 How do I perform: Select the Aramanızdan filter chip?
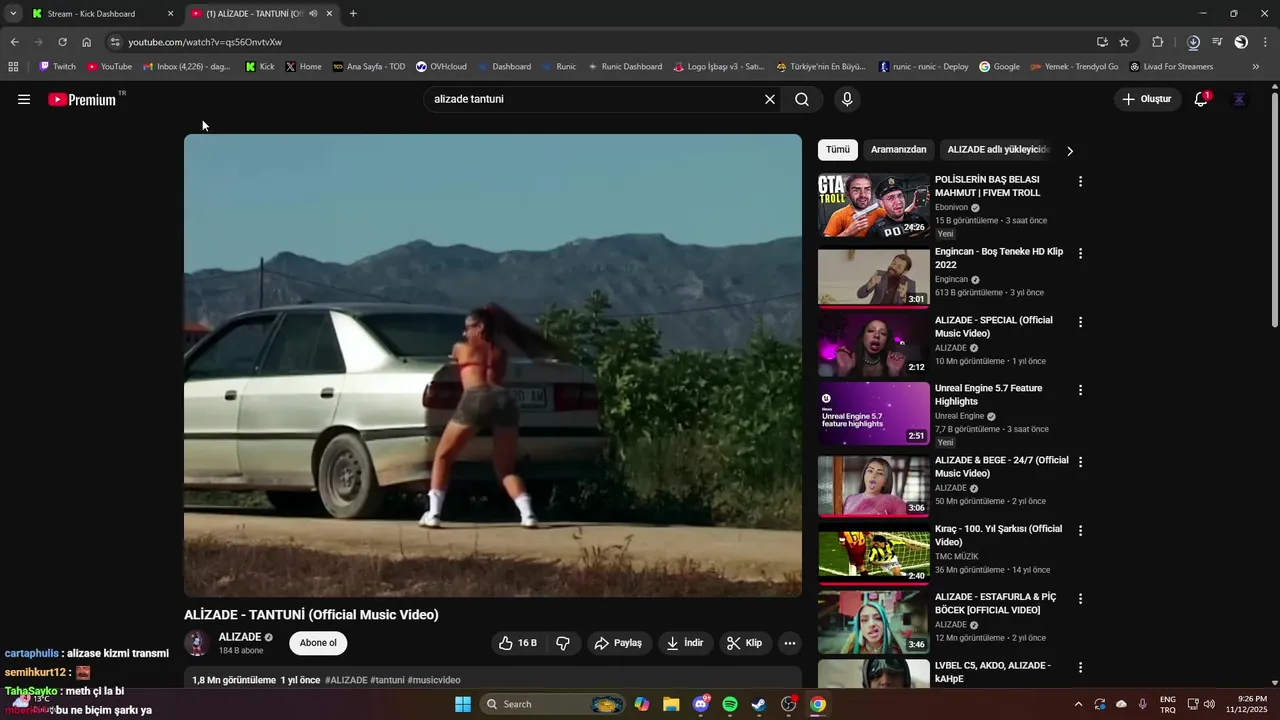point(898,150)
